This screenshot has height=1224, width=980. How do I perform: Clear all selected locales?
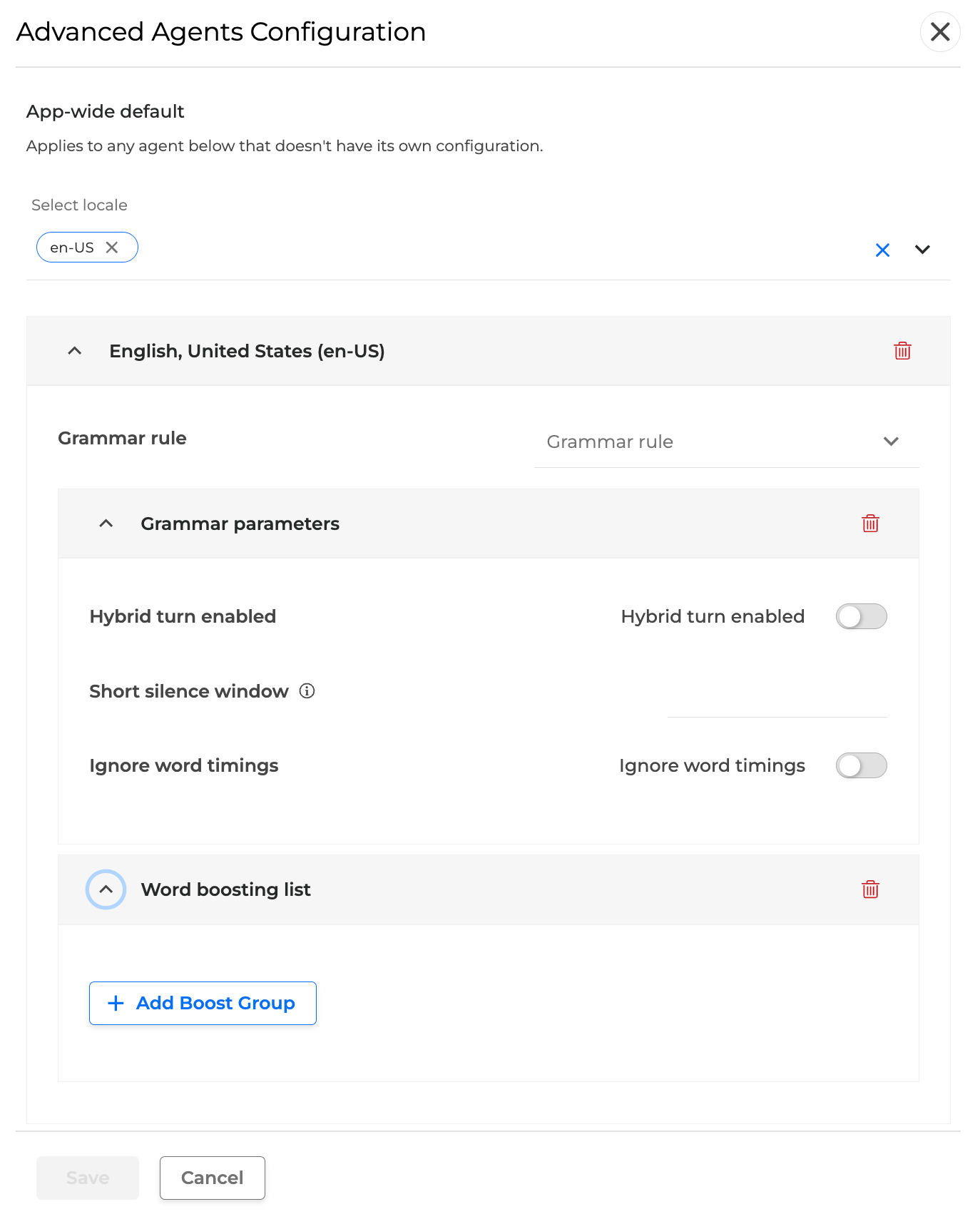(882, 250)
